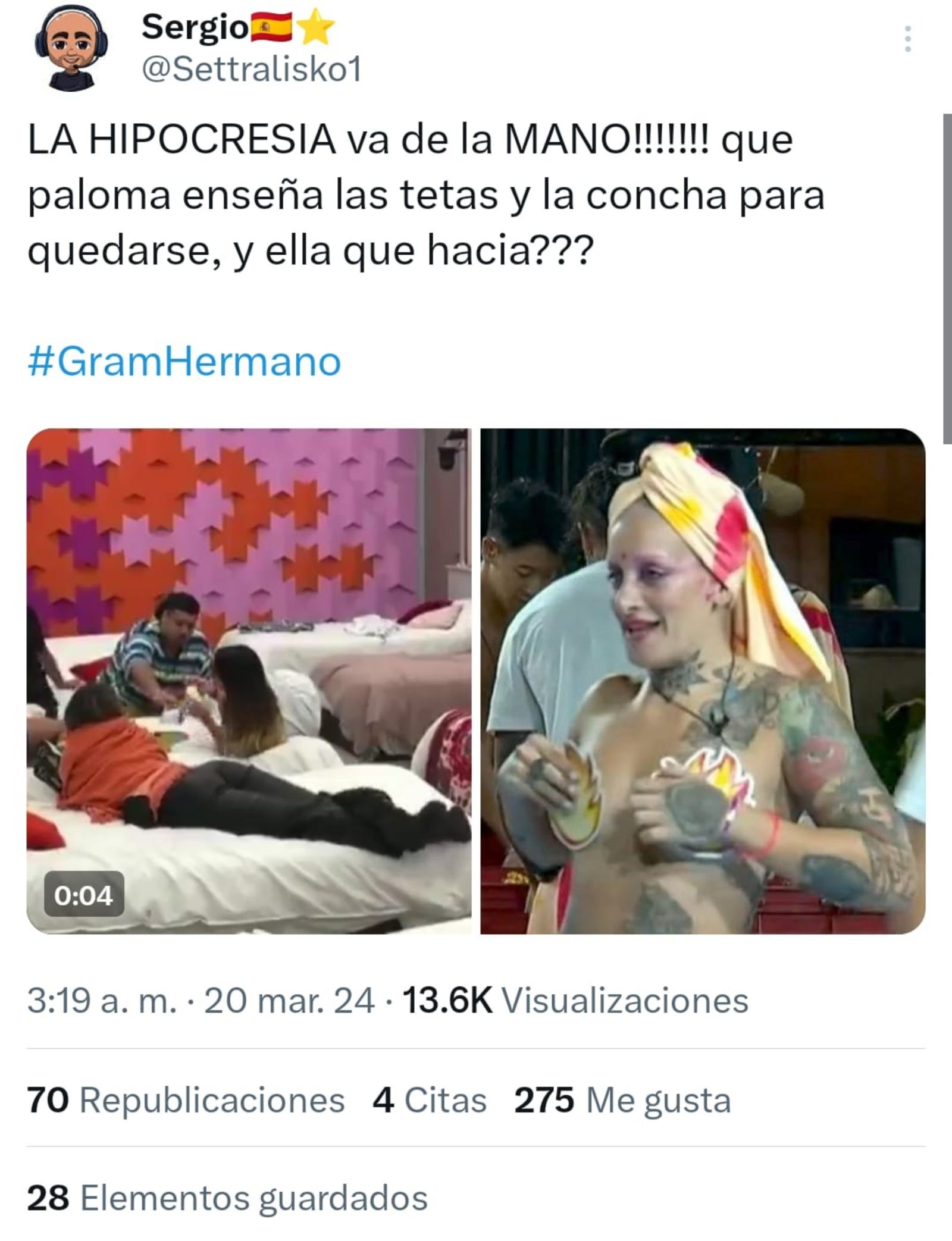Open the 4 Citas list

(x=430, y=1100)
